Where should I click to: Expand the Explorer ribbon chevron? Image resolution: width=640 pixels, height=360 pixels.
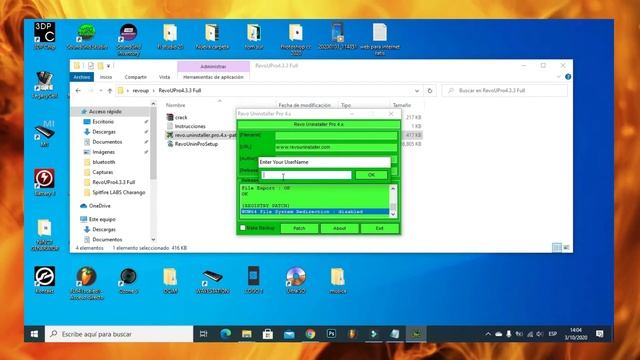point(558,77)
